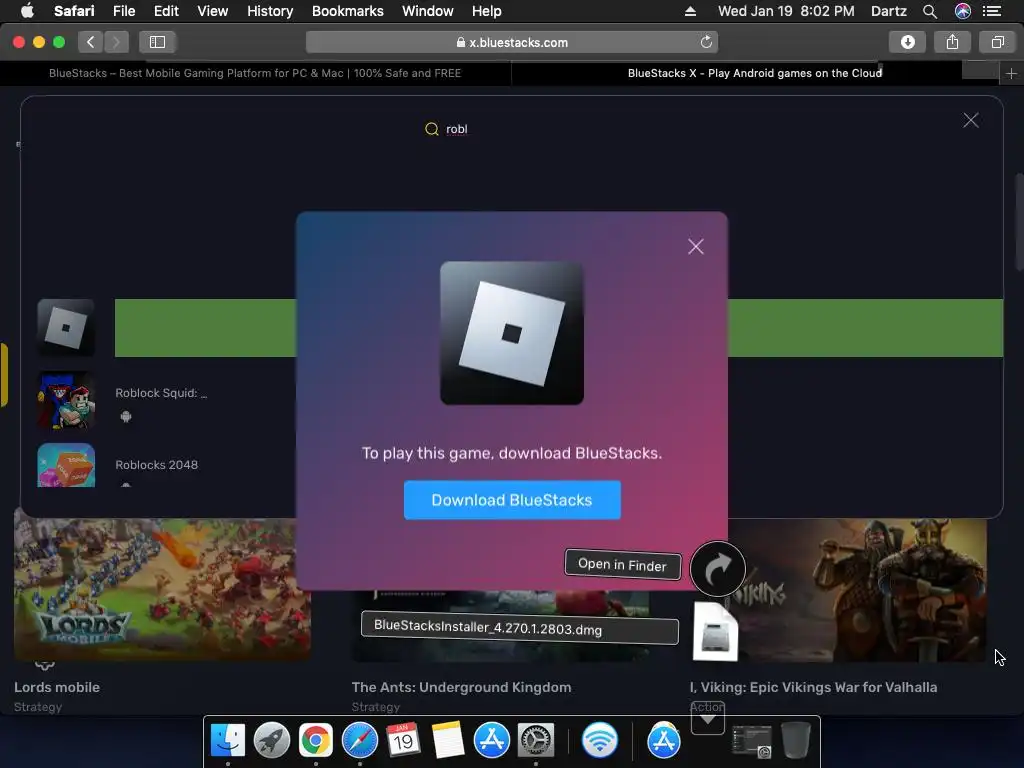This screenshot has height=768, width=1024.
Task: Click the Lords mobile title text
Action: tap(57, 687)
